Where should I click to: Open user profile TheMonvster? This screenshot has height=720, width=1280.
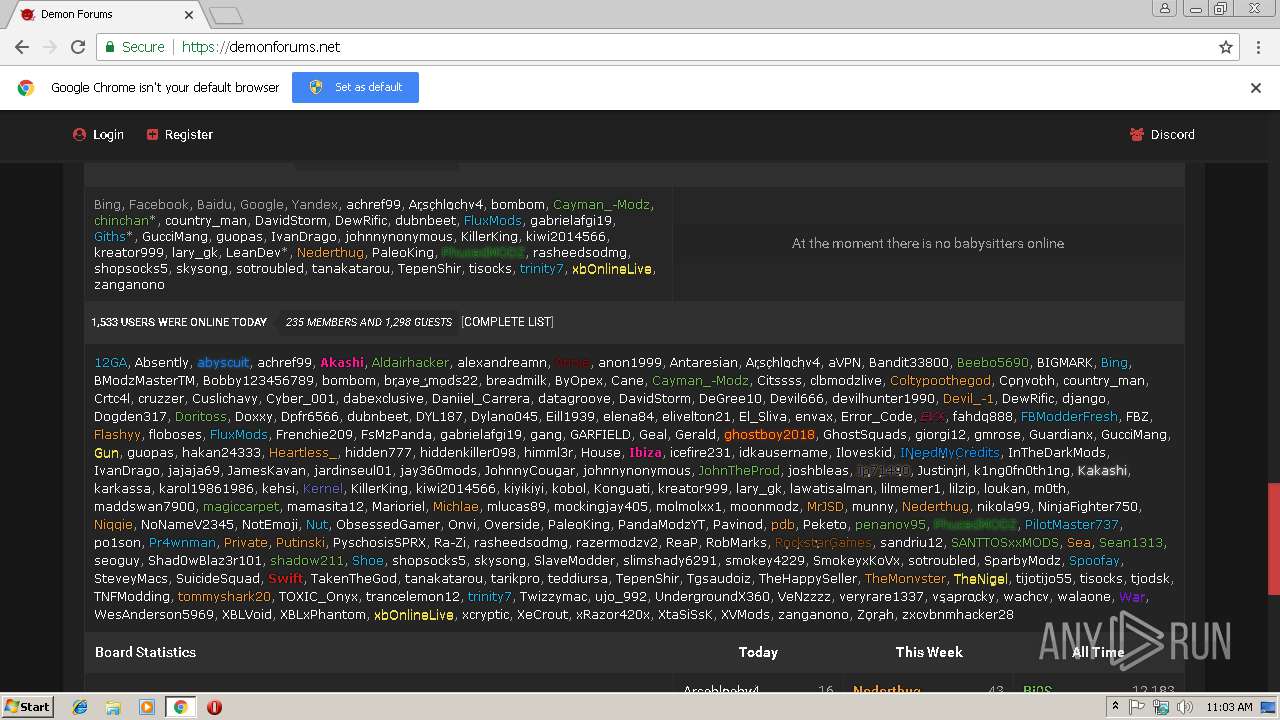click(x=905, y=579)
